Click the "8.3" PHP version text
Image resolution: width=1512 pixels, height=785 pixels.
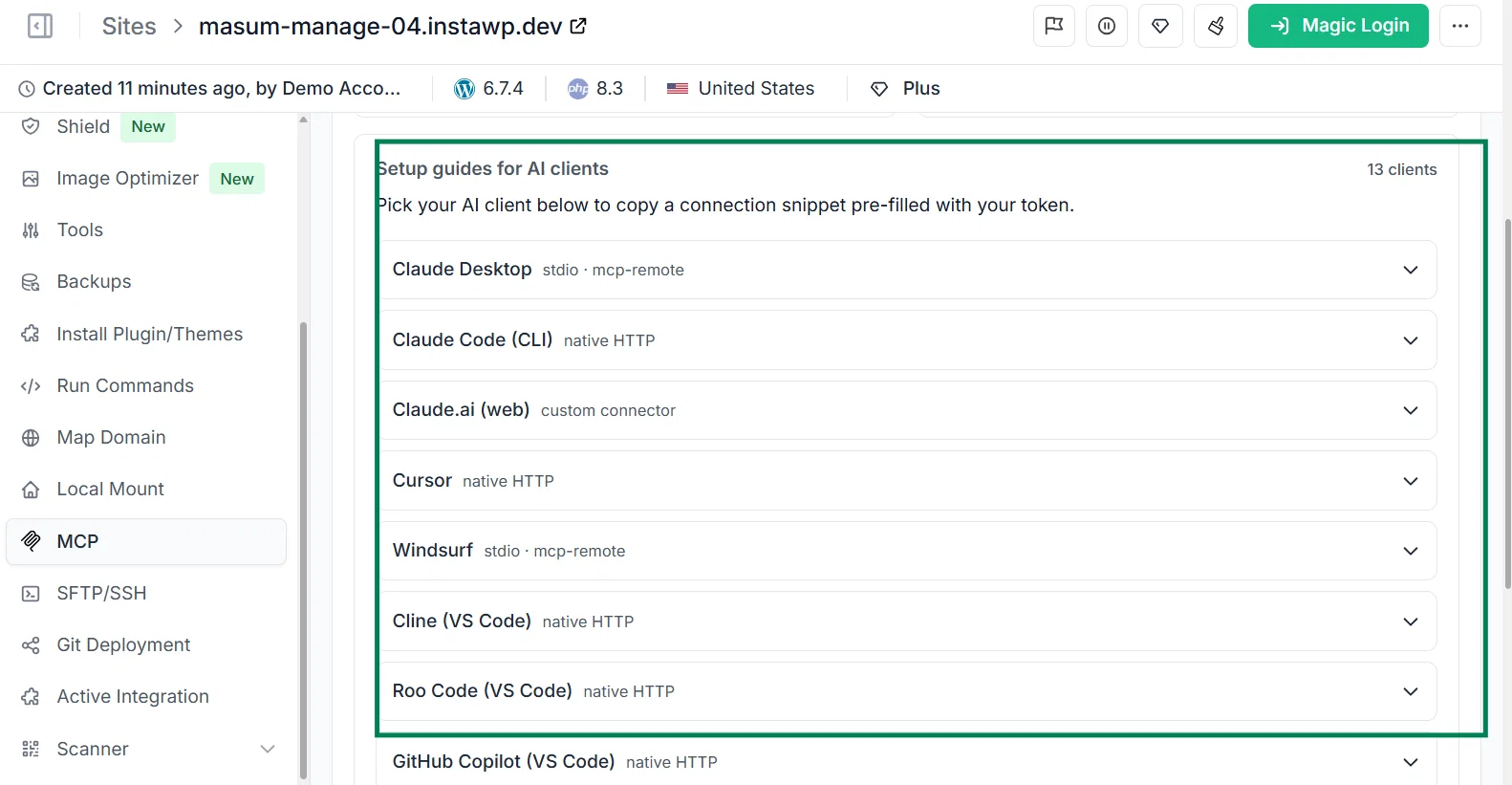coord(610,89)
